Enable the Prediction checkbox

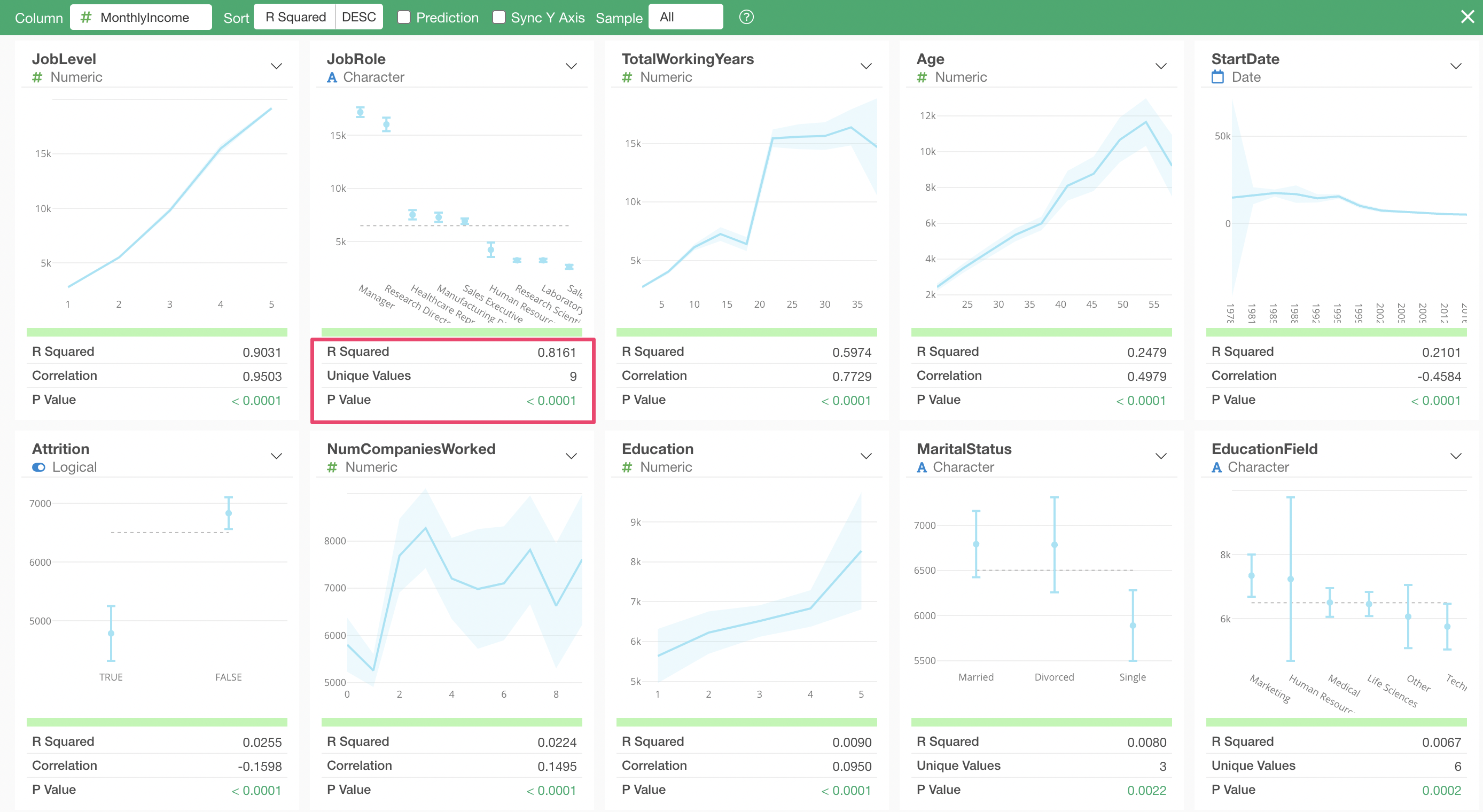[x=404, y=17]
